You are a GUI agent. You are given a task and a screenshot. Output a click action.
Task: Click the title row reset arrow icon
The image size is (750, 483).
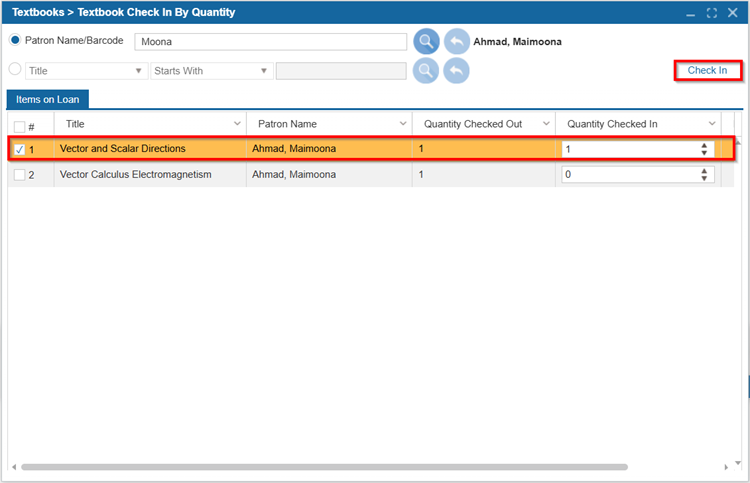point(456,71)
